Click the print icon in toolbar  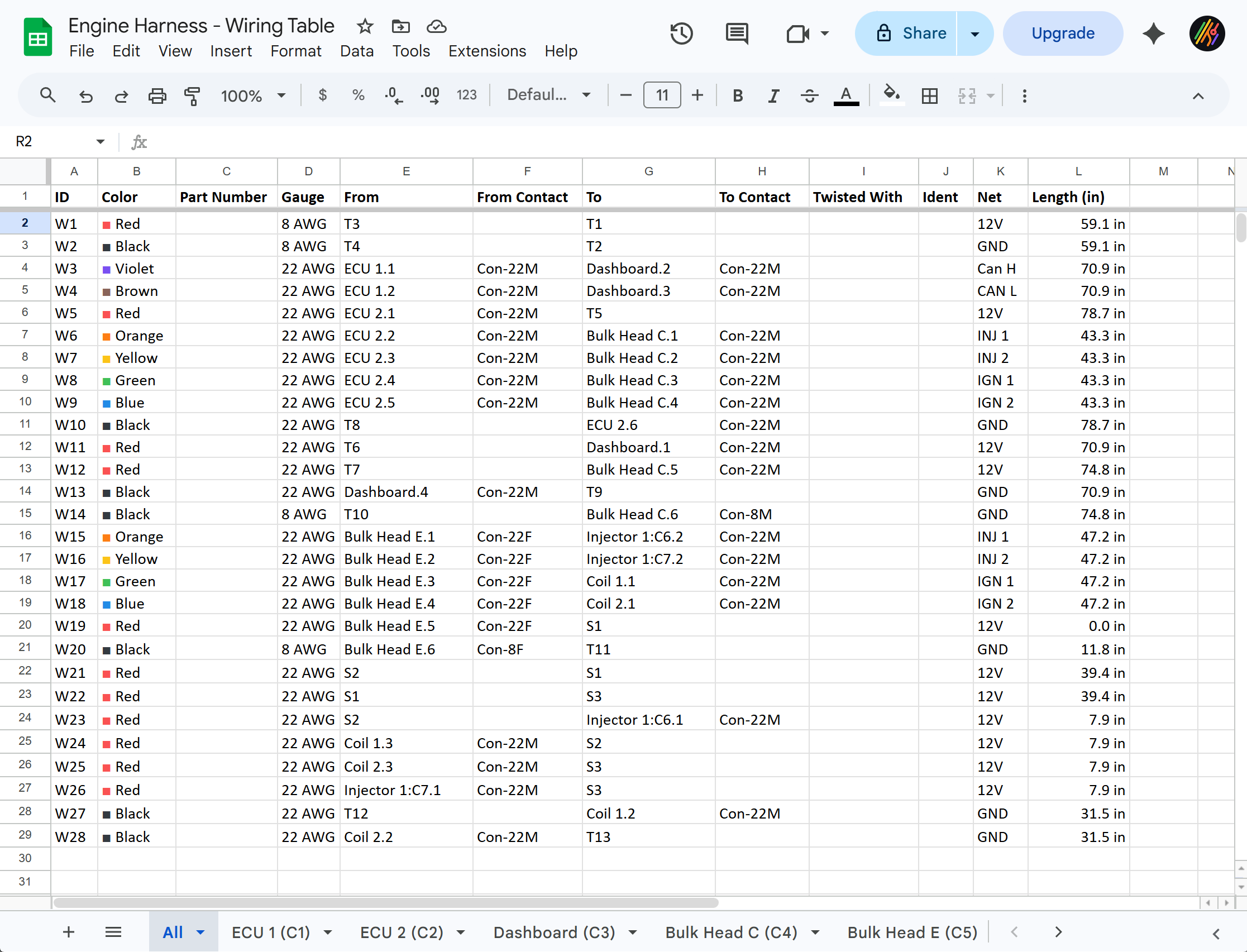(x=157, y=95)
